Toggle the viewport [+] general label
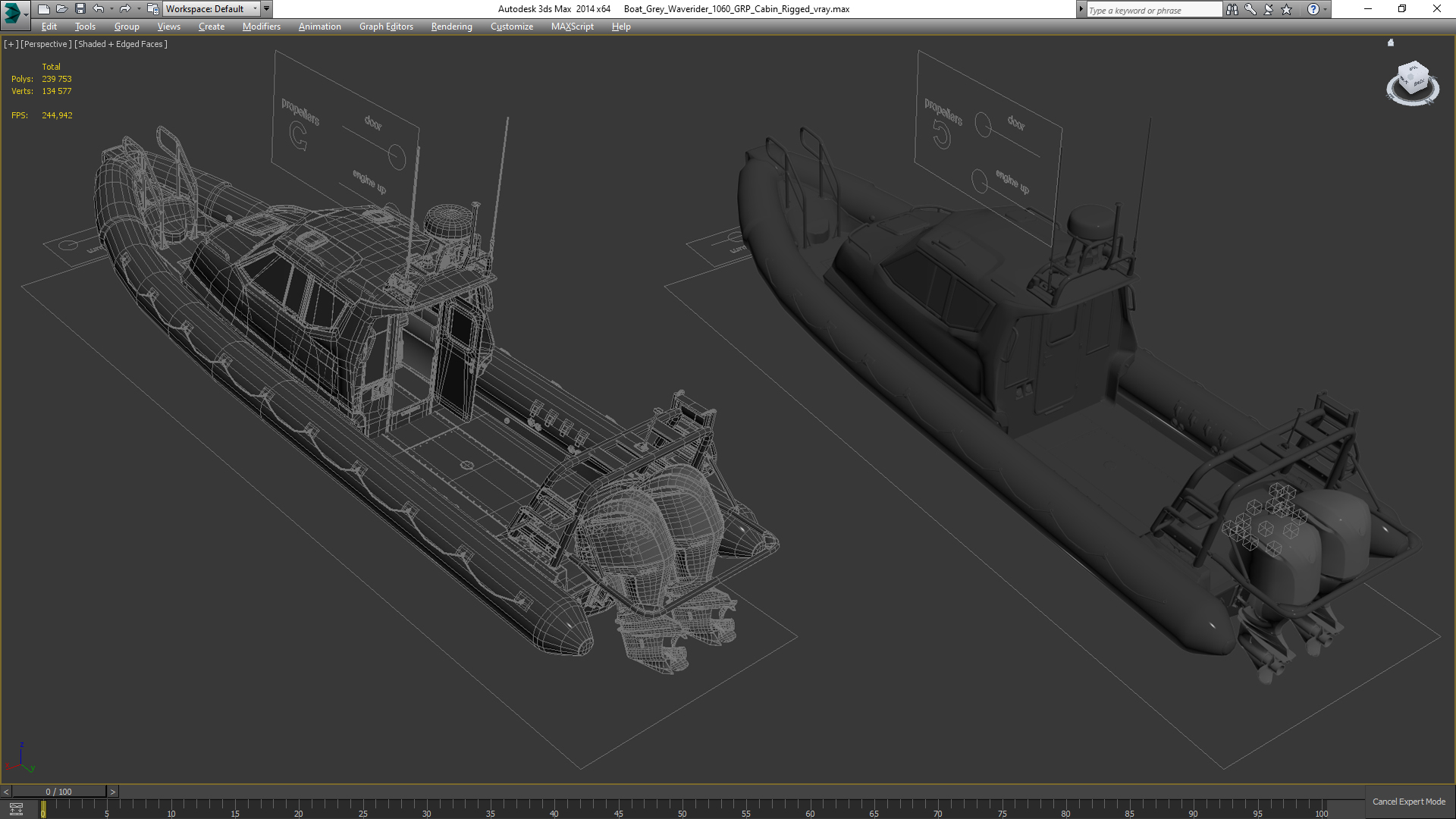The width and height of the screenshot is (1456, 819). (x=11, y=44)
